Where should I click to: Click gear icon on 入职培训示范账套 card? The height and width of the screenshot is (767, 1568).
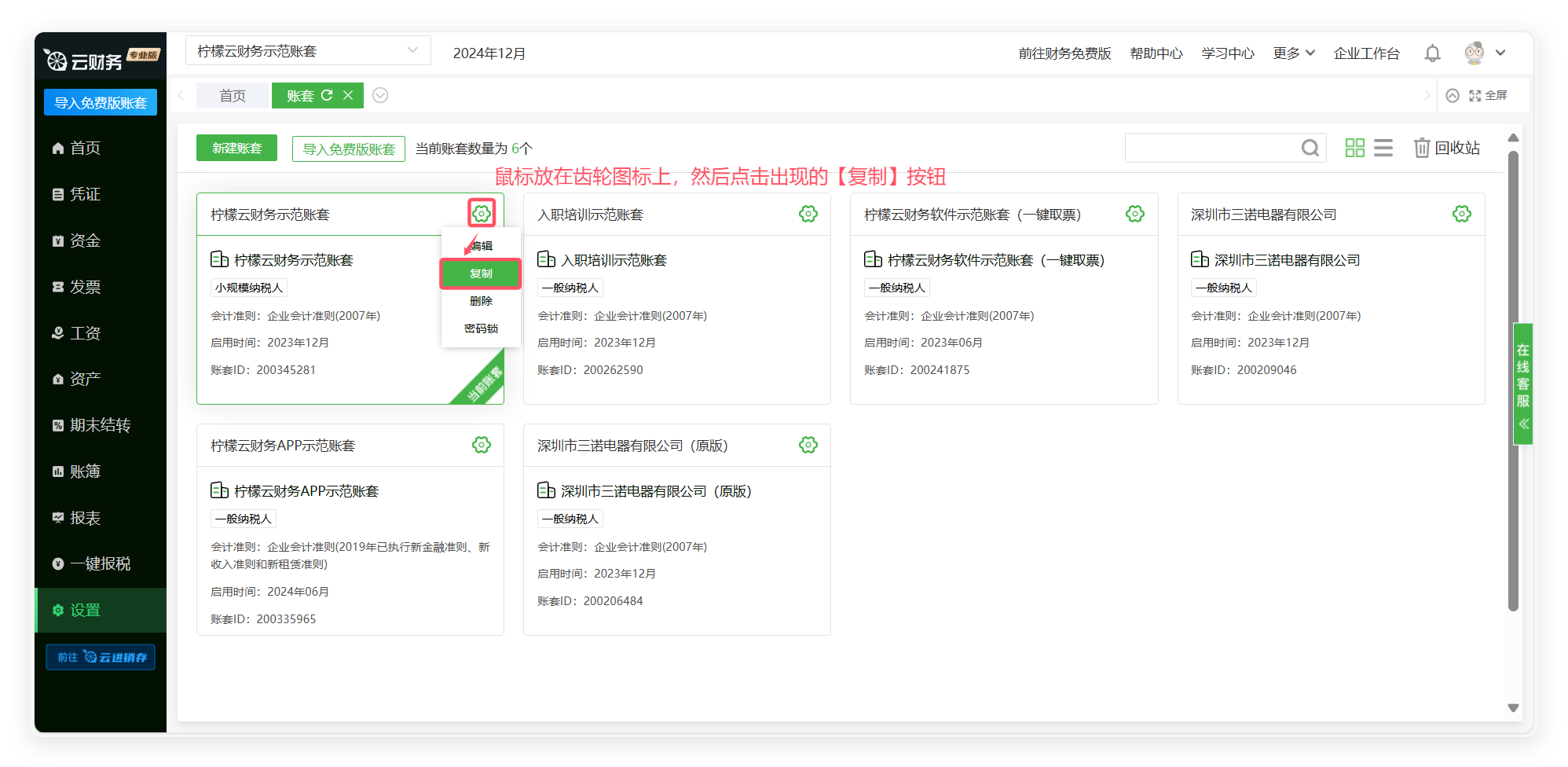click(808, 214)
